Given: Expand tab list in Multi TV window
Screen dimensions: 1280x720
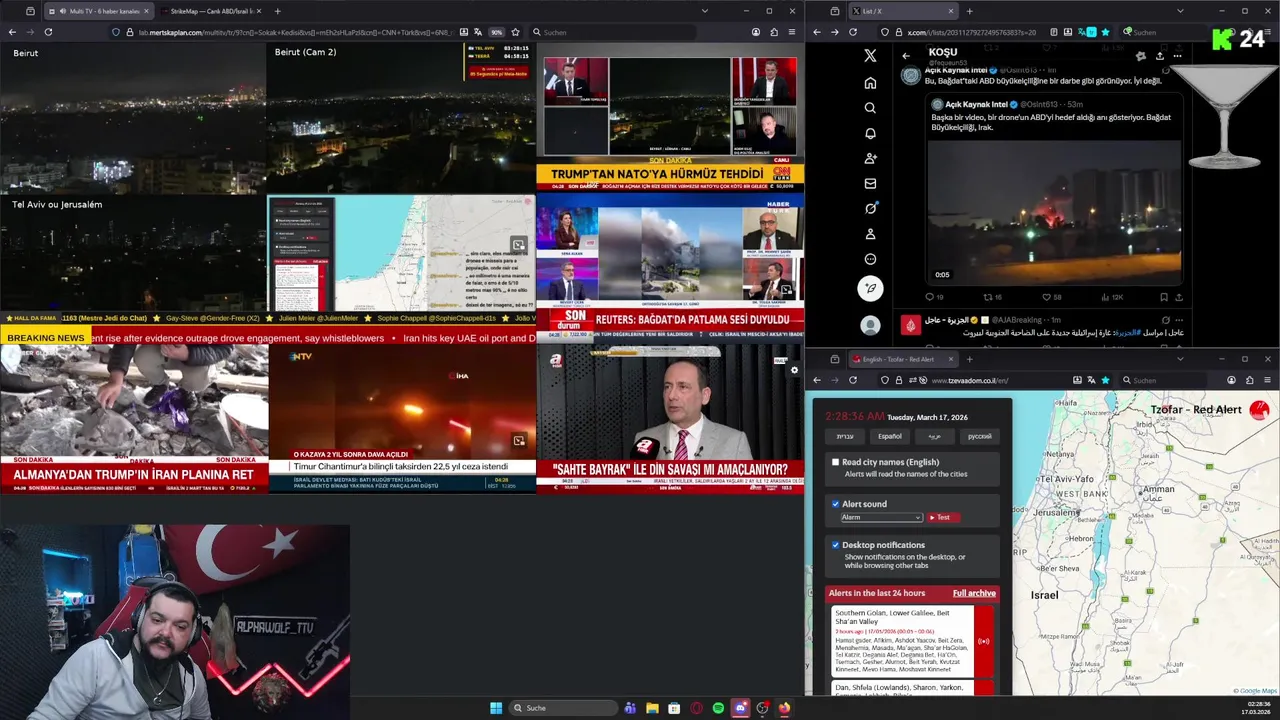Looking at the screenshot, I should pos(704,11).
